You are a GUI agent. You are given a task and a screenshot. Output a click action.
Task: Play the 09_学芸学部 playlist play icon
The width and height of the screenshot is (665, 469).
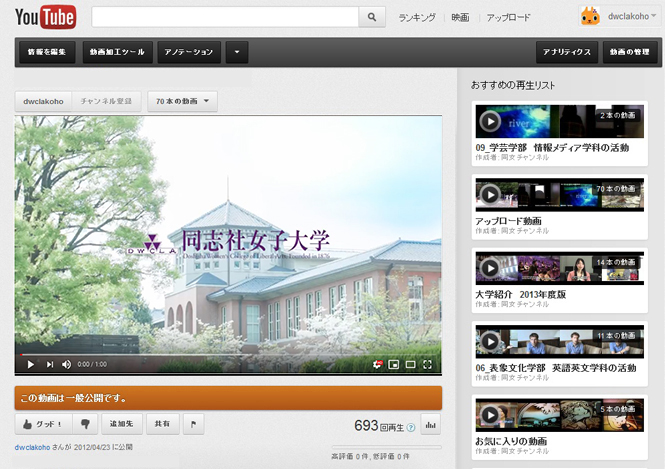click(490, 121)
